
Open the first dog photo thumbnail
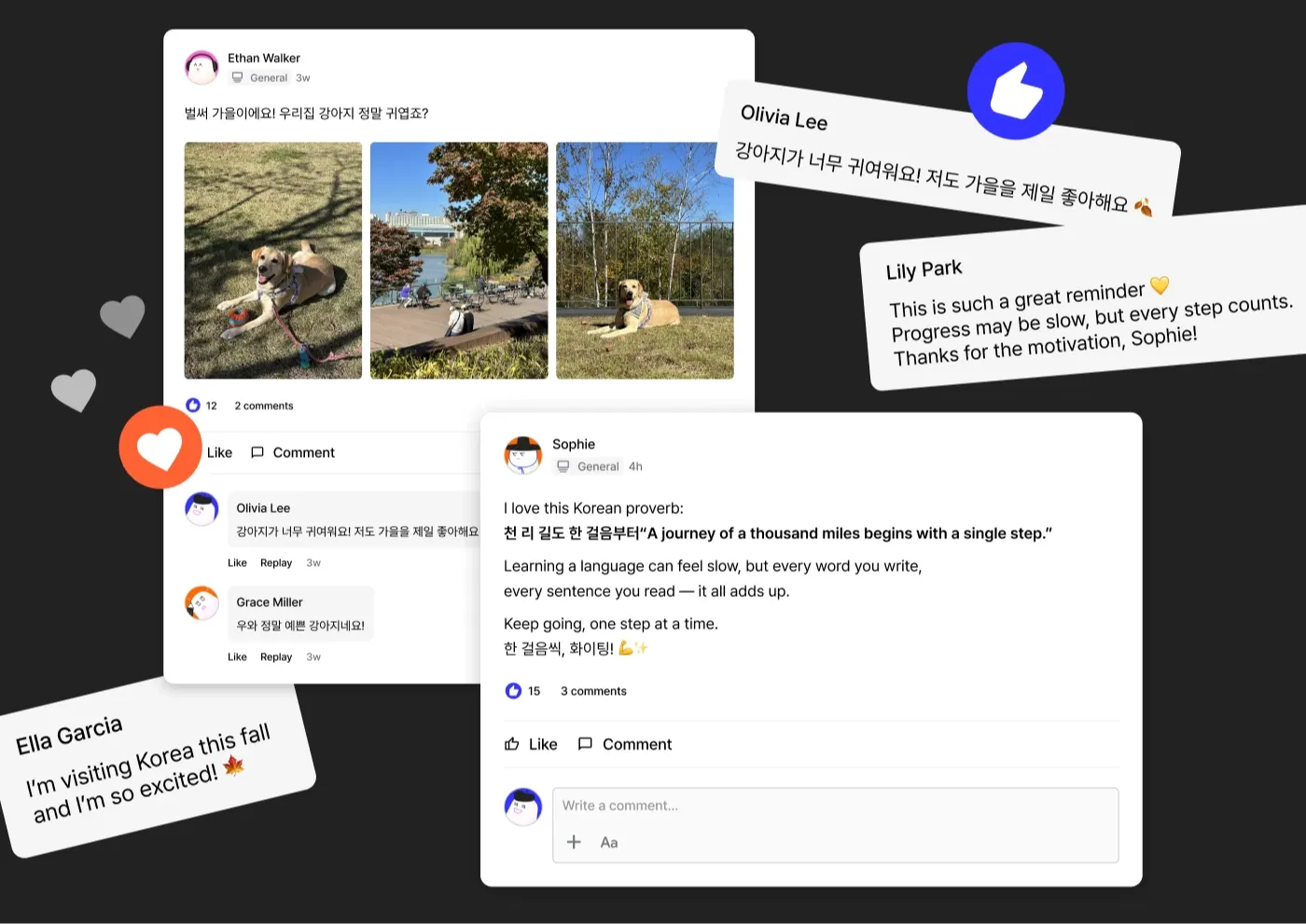(x=273, y=260)
